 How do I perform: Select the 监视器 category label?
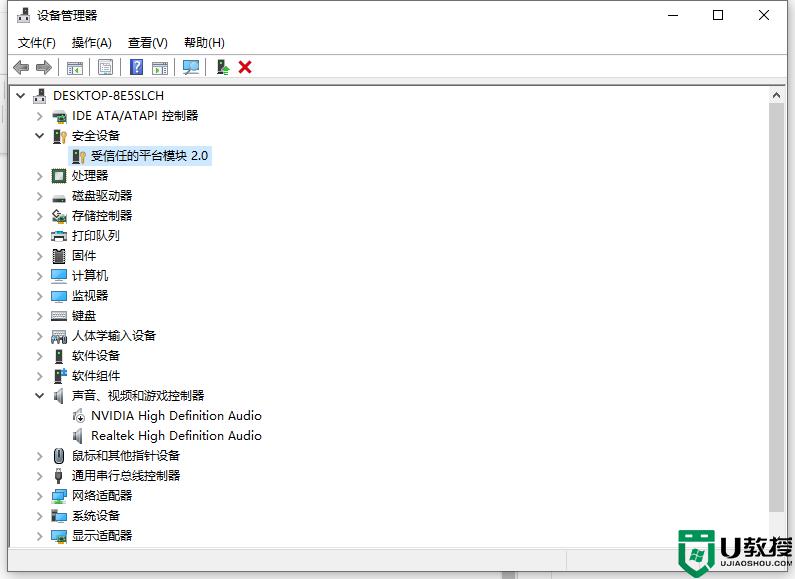pyautogui.click(x=90, y=296)
